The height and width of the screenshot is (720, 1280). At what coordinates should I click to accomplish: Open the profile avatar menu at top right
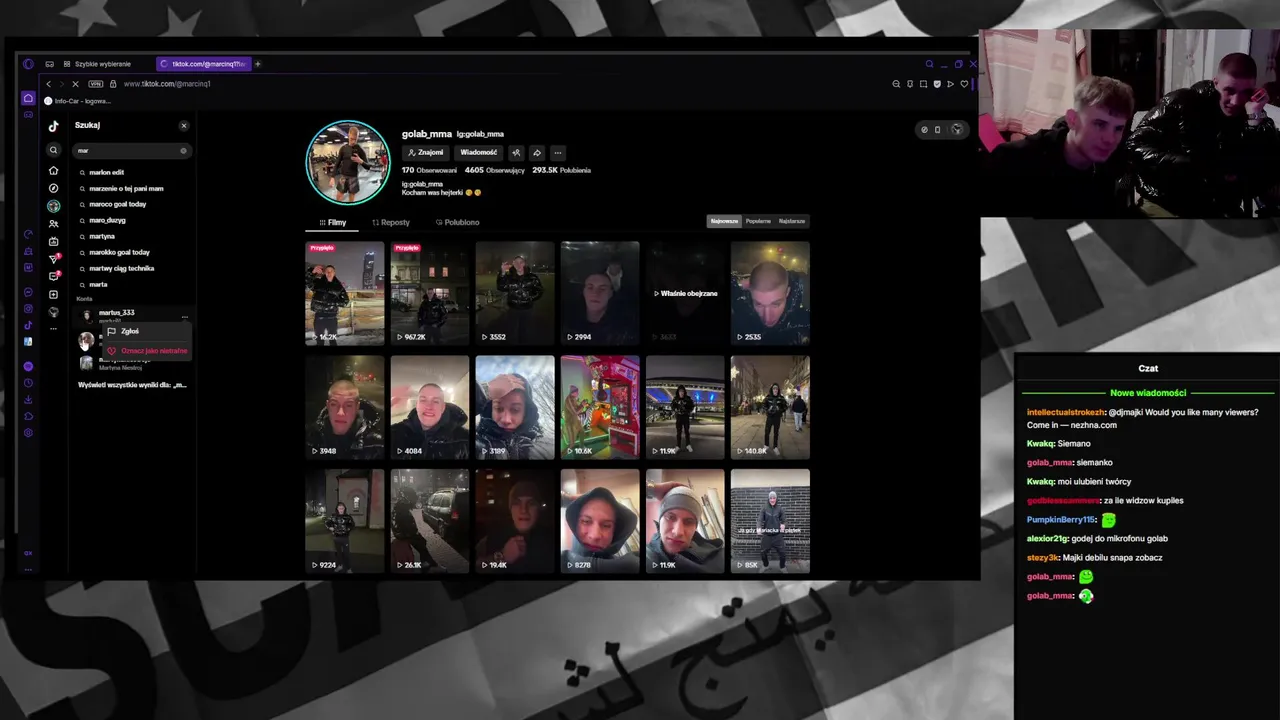[957, 129]
